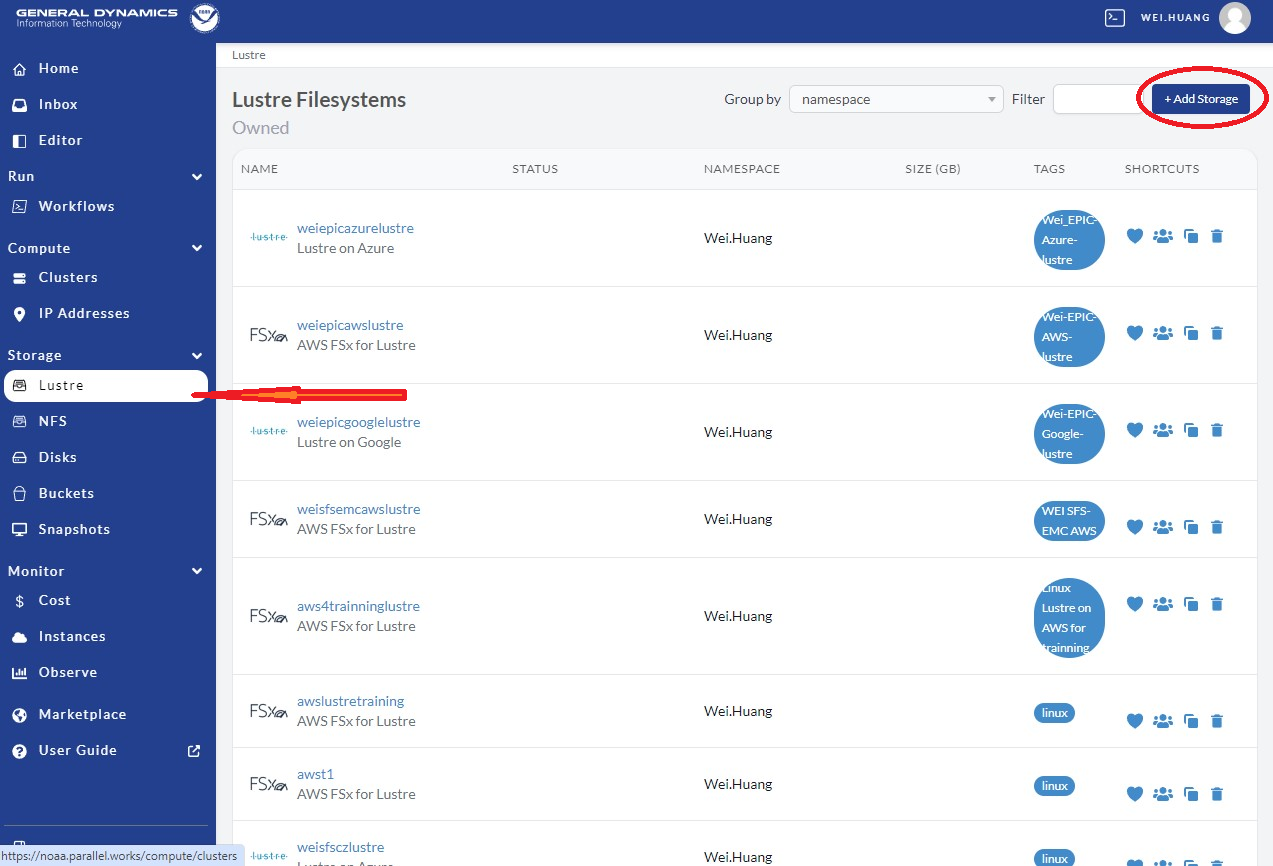Share weiepicazurelustre using people icon

1163,236
